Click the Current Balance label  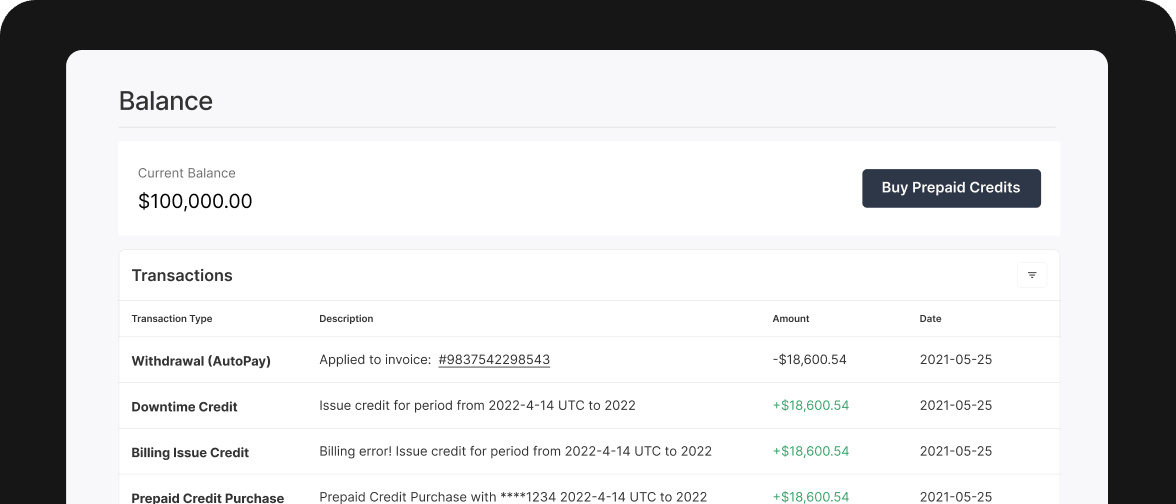(187, 173)
